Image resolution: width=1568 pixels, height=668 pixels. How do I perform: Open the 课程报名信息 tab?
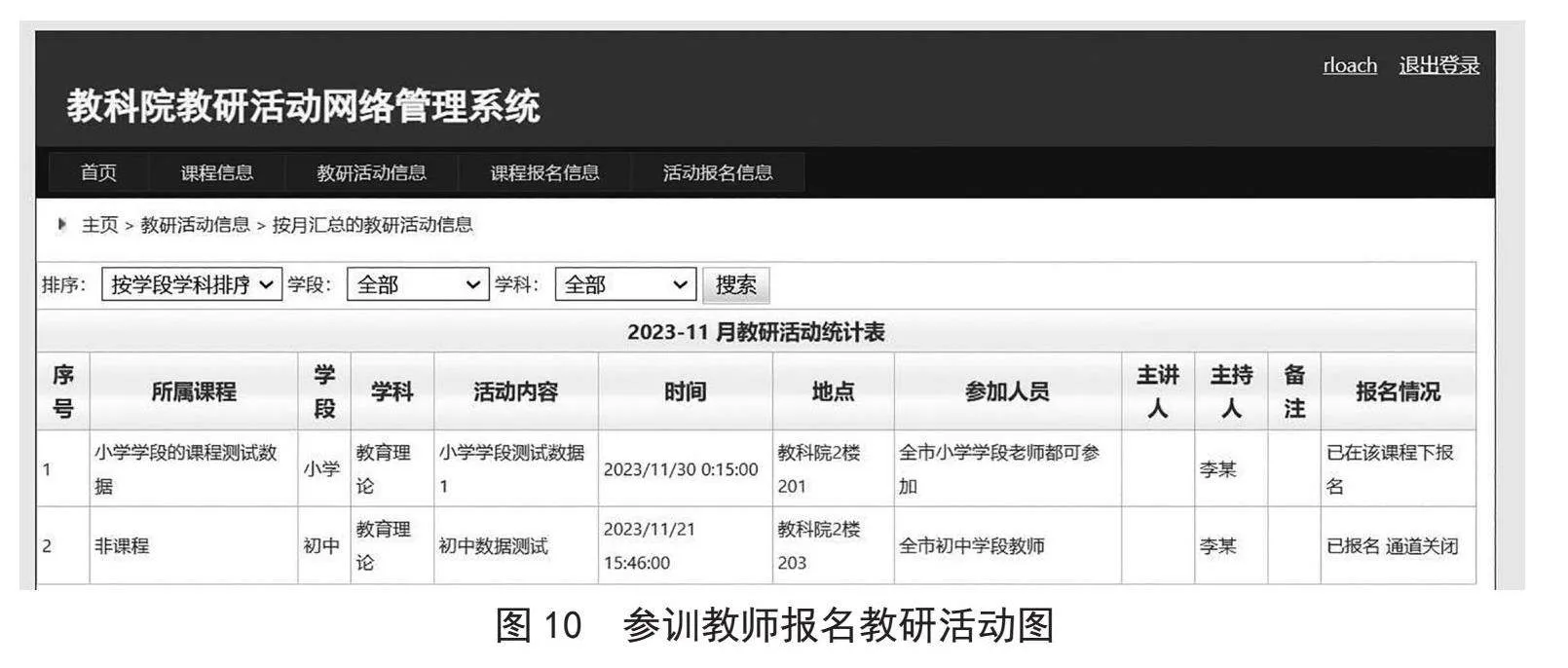click(x=544, y=172)
